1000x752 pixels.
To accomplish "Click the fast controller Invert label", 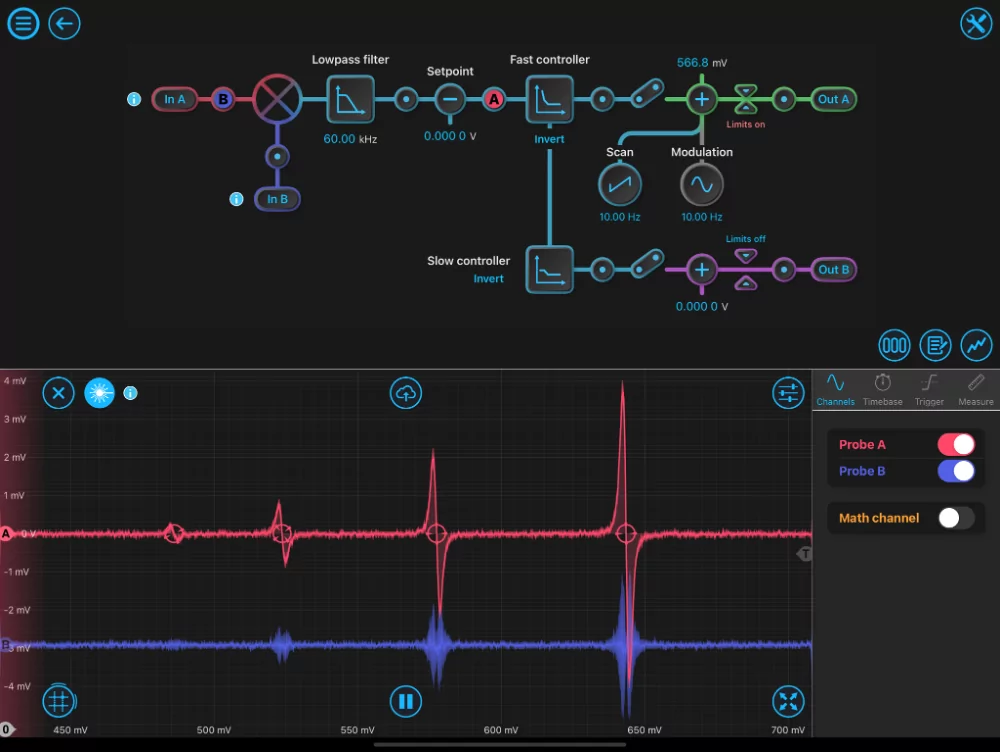I will point(549,139).
